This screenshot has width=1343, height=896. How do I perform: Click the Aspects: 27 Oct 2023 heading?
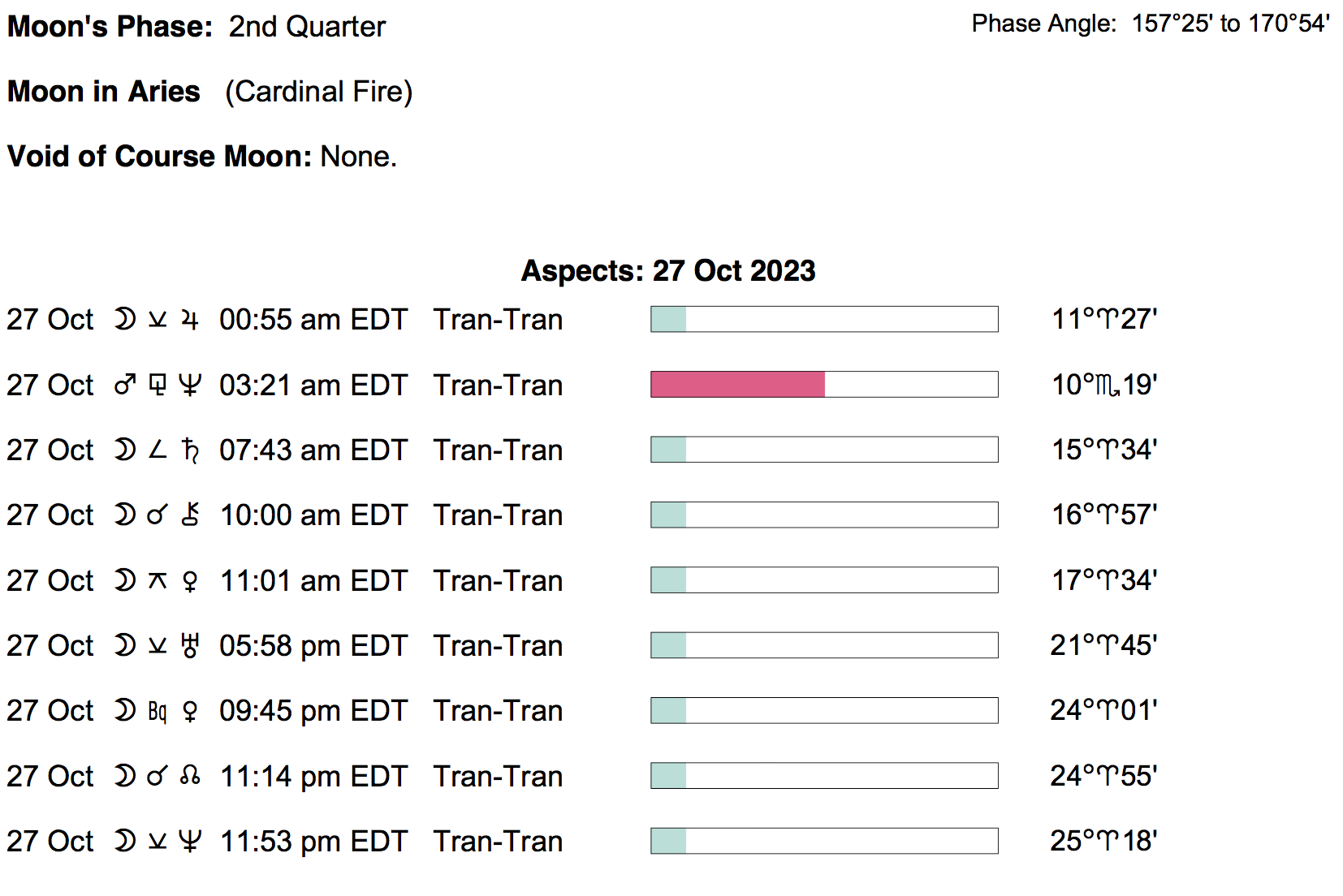[x=668, y=270]
